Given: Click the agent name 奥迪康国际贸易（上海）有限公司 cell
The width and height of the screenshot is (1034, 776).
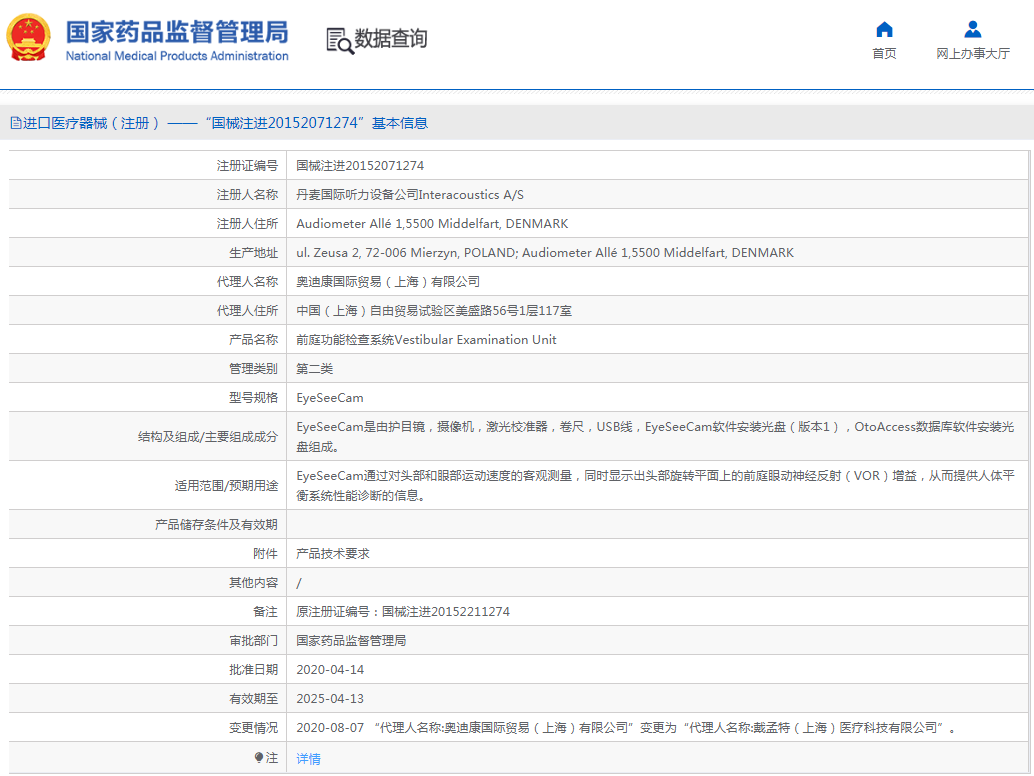Looking at the screenshot, I should tap(388, 282).
